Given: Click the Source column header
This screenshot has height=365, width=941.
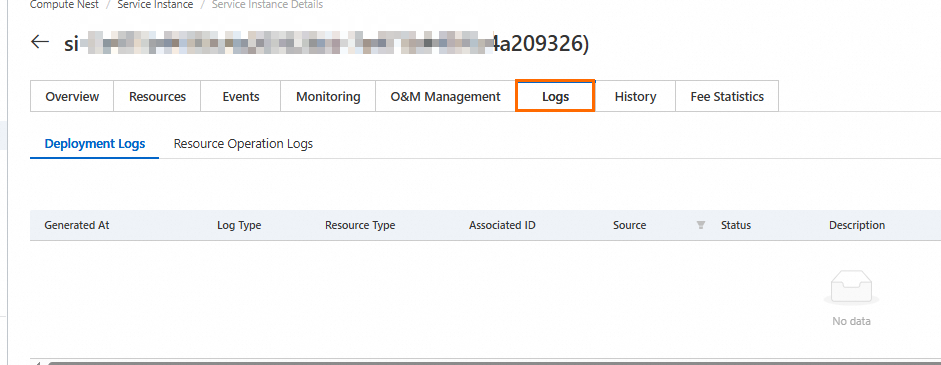Looking at the screenshot, I should (x=630, y=226).
